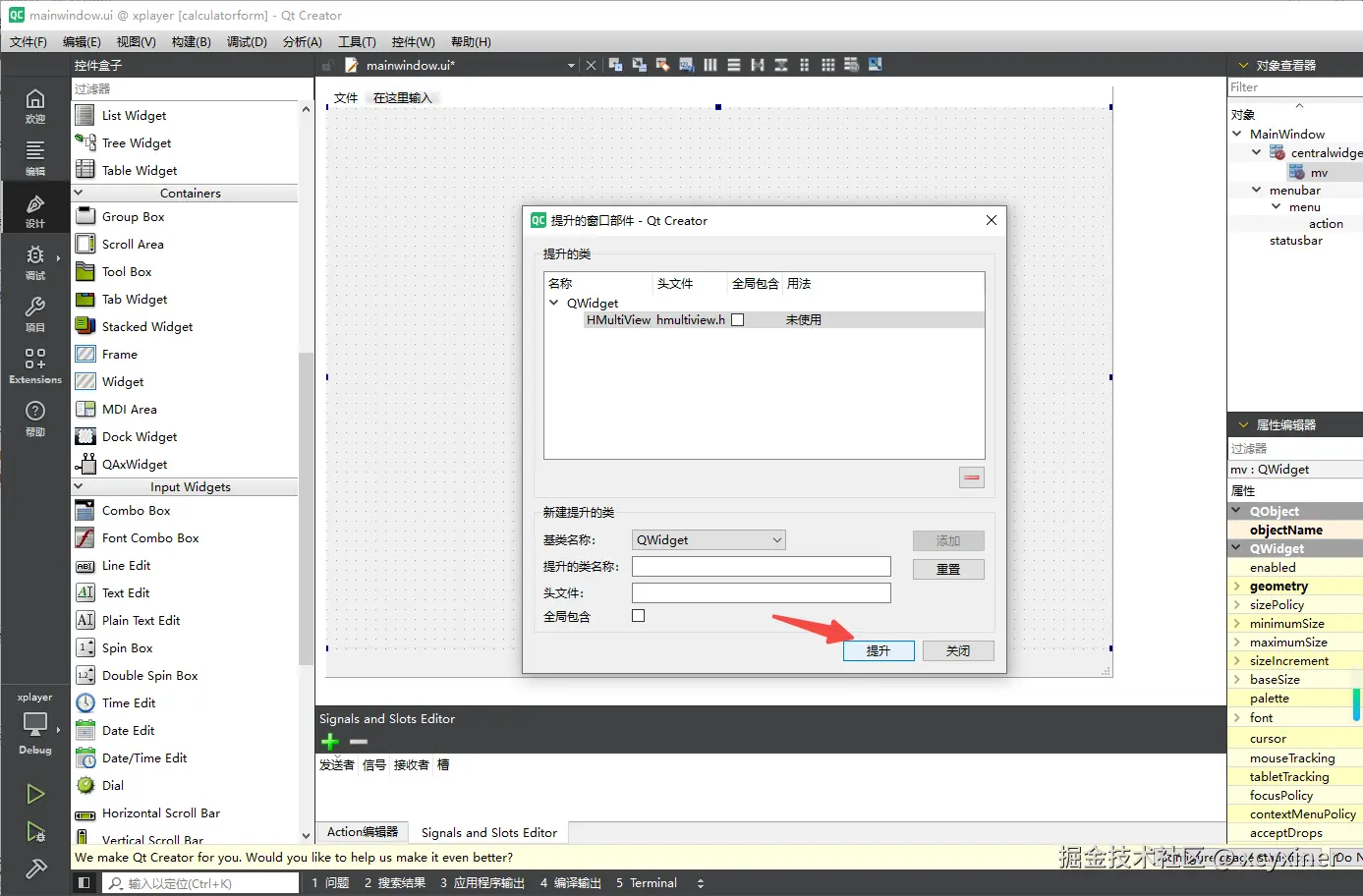
Task: Switch to Edit mode in sidebar
Action: (x=35, y=157)
